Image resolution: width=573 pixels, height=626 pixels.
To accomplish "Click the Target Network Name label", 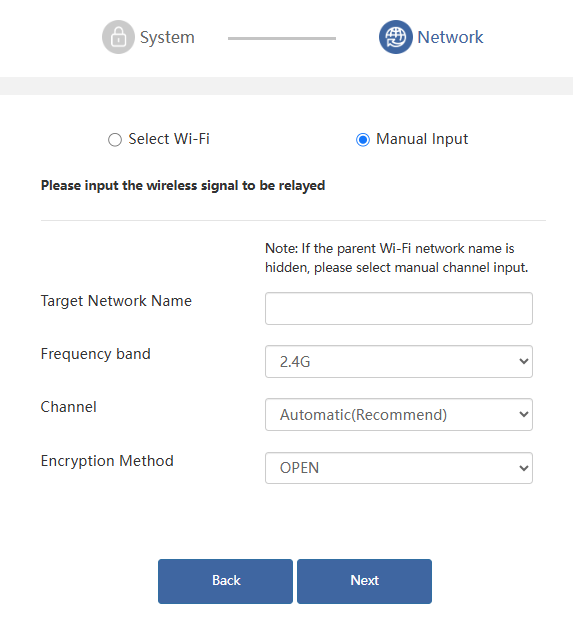I will 116,301.
